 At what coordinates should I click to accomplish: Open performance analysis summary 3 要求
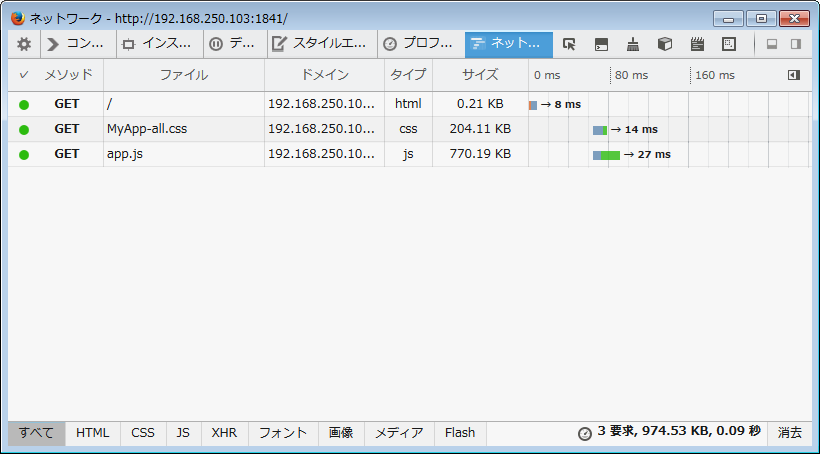click(x=669, y=432)
